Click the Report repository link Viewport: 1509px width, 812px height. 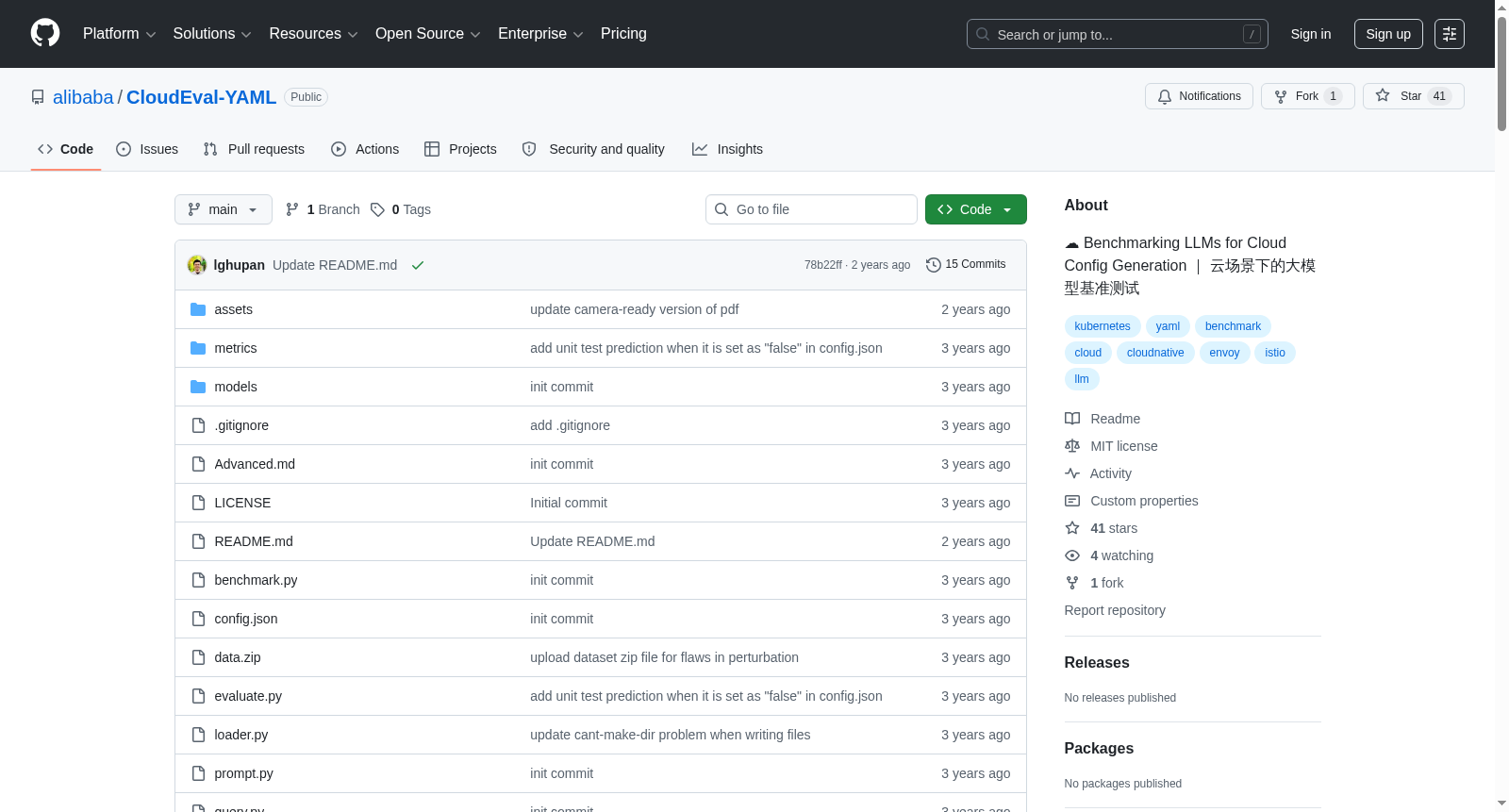[1115, 610]
